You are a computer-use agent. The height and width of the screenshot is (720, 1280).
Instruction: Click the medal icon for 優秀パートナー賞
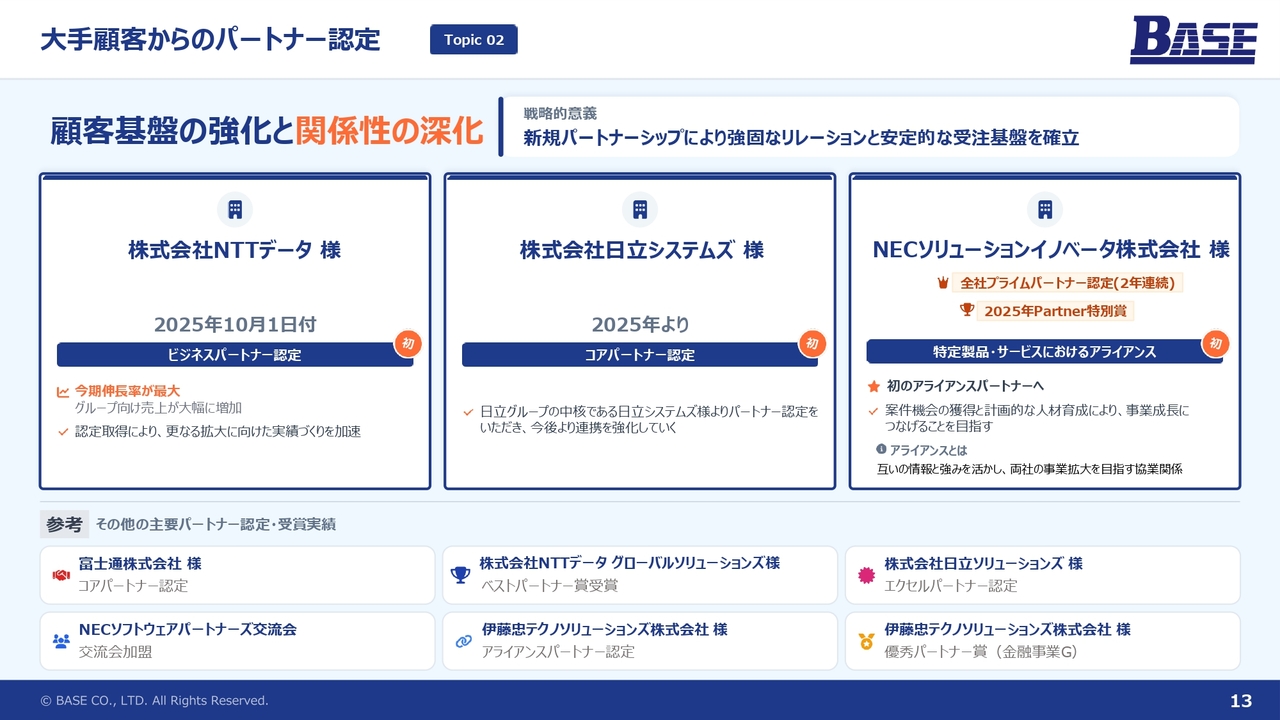coord(866,641)
